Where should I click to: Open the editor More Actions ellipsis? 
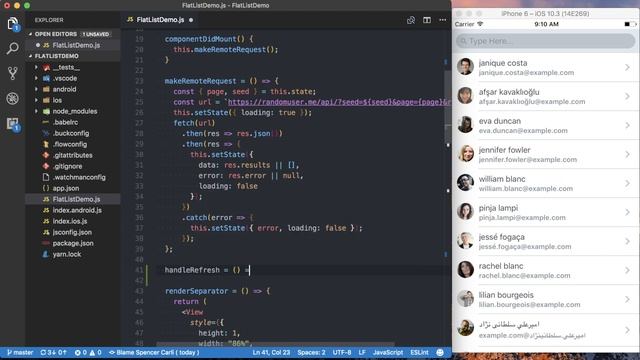pyautogui.click(x=442, y=20)
